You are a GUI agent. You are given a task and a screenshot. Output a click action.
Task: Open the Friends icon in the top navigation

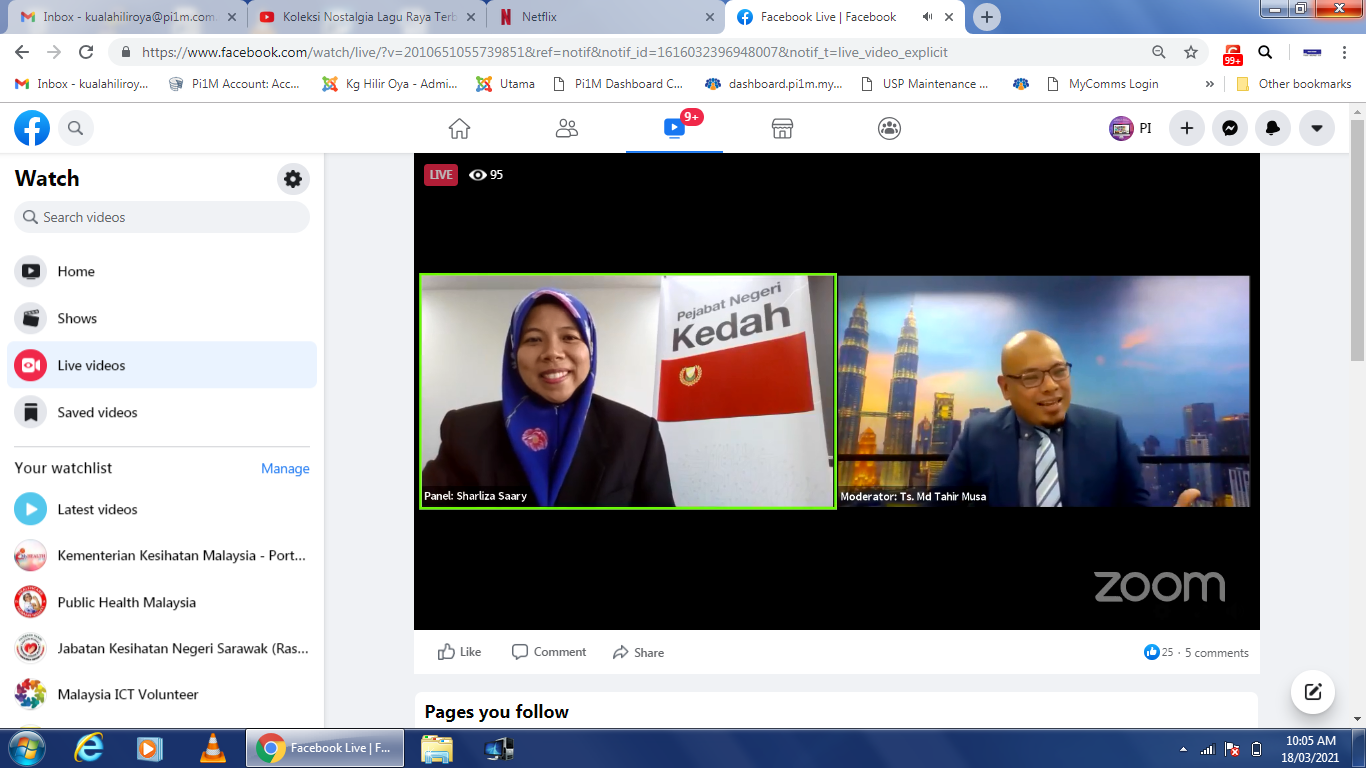[567, 128]
